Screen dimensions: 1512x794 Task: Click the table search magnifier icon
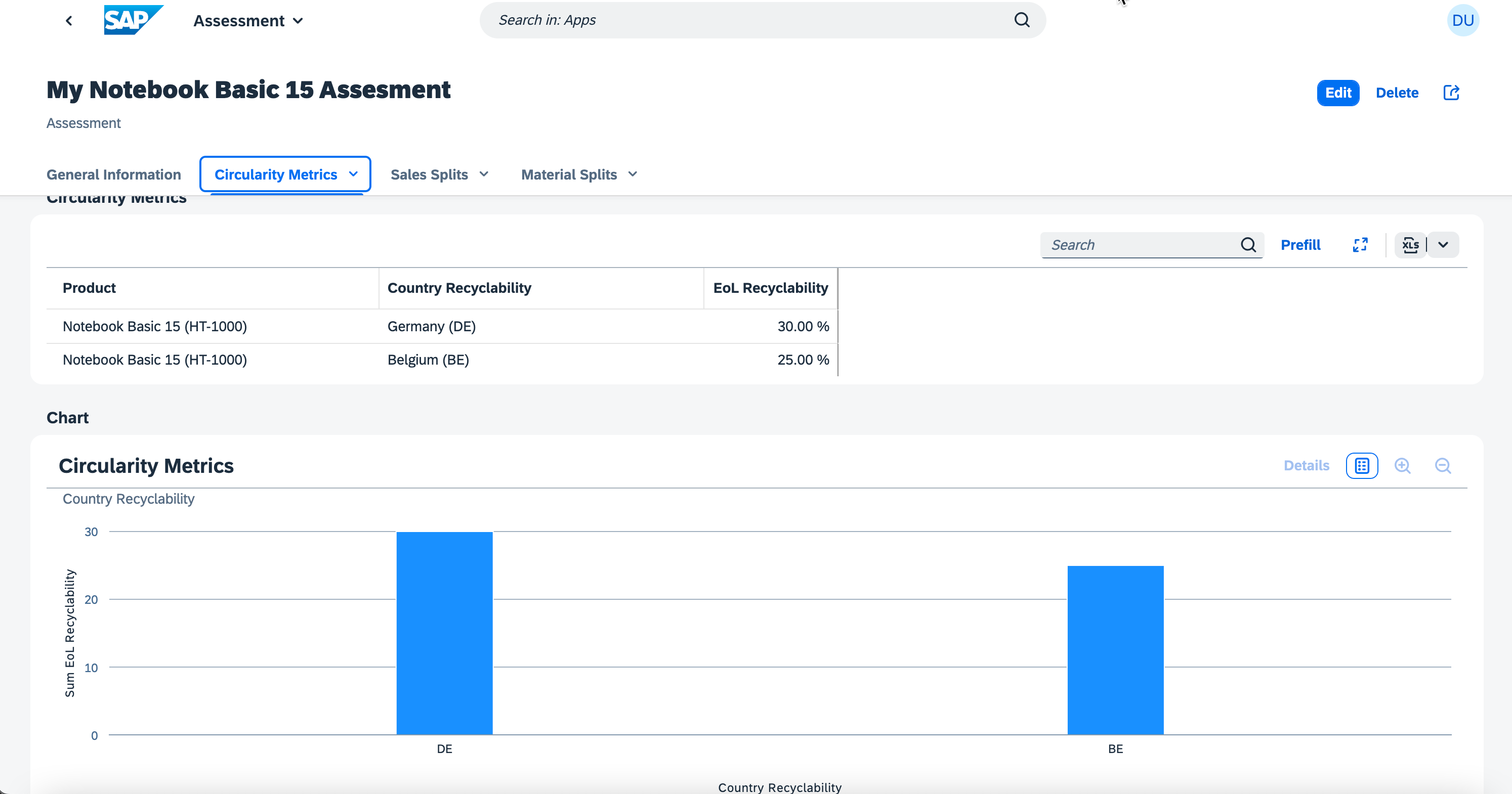coord(1248,245)
